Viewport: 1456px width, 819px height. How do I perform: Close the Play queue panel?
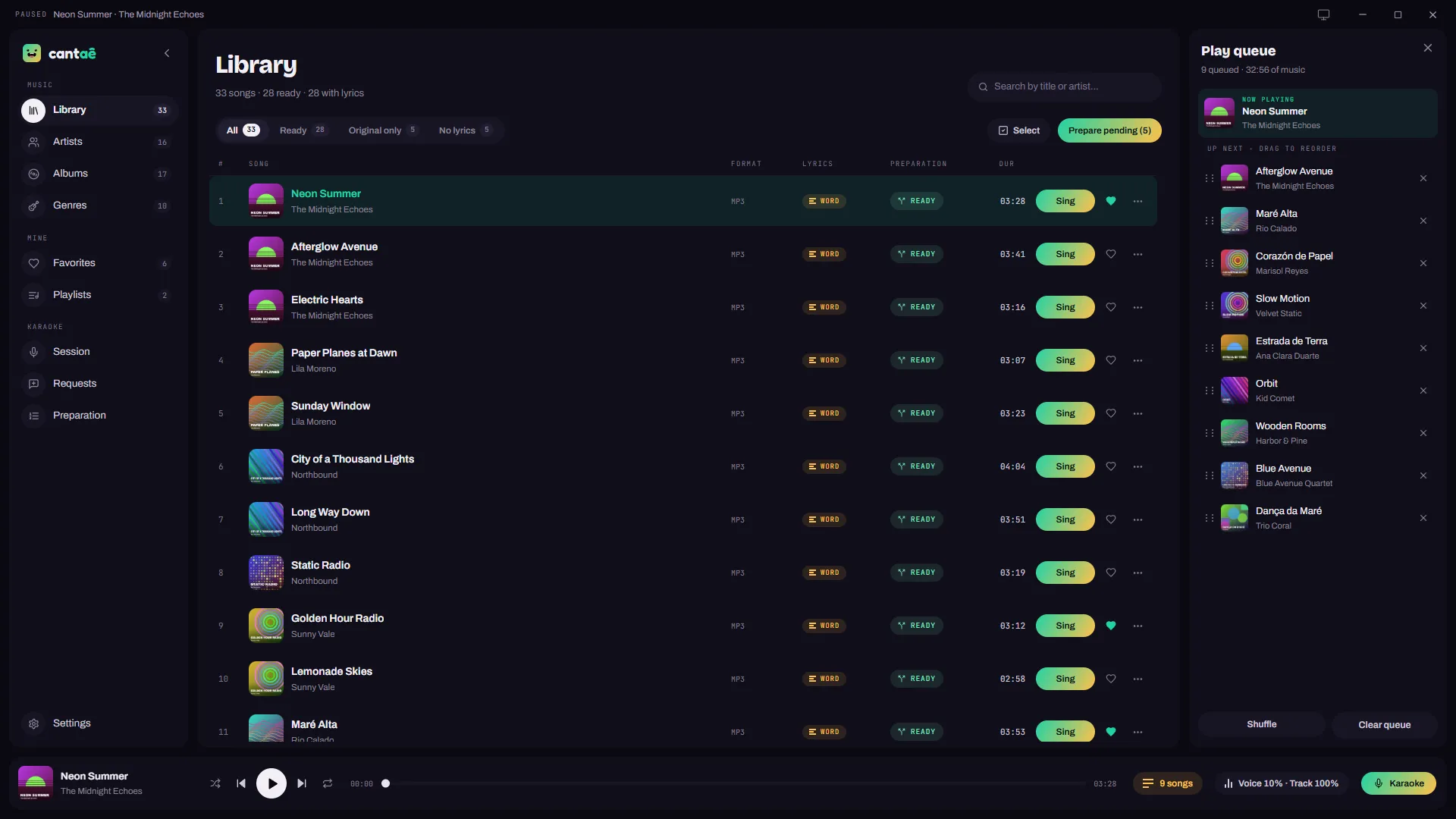pyautogui.click(x=1428, y=48)
